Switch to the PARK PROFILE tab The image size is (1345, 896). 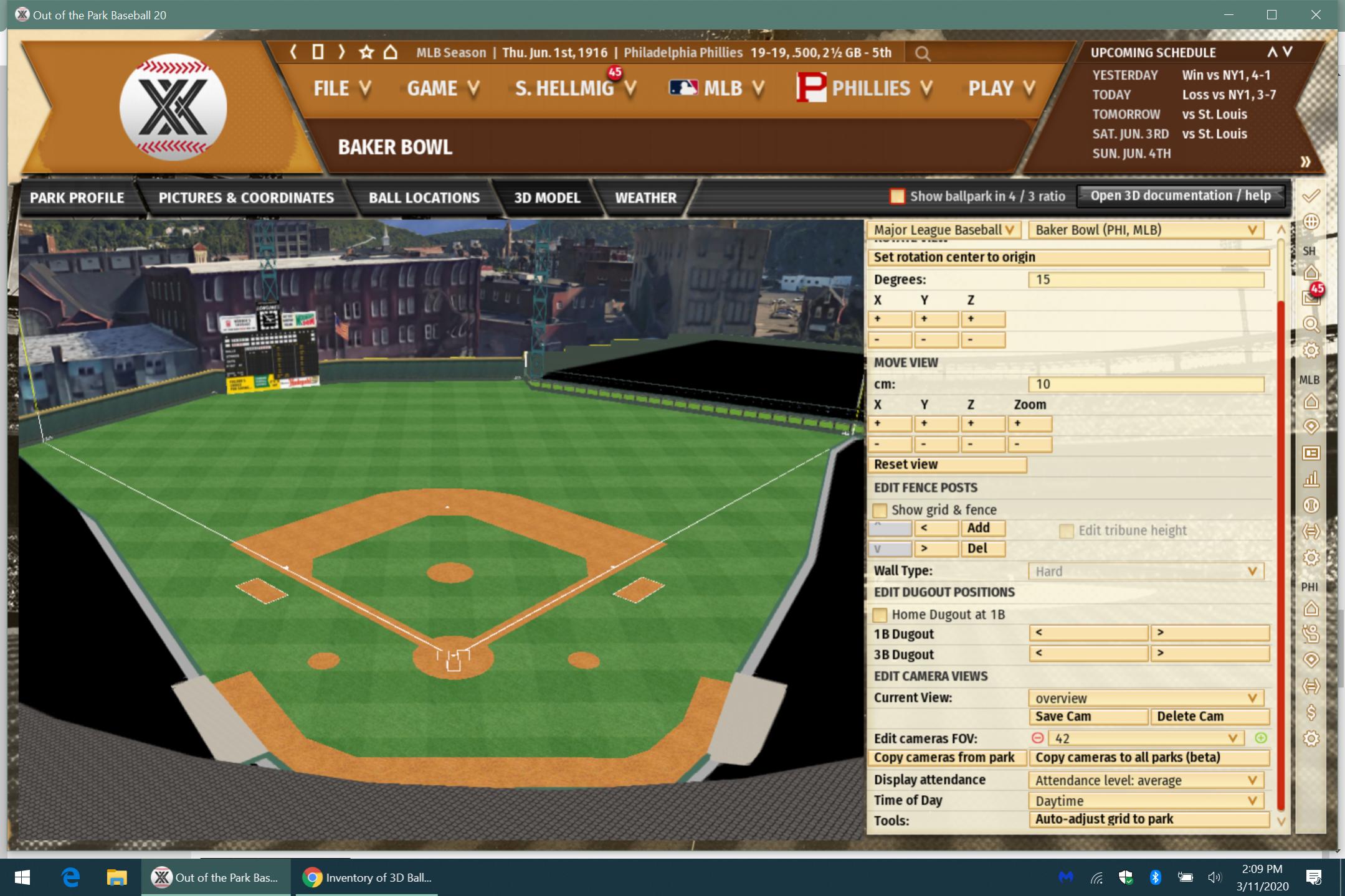tap(77, 198)
